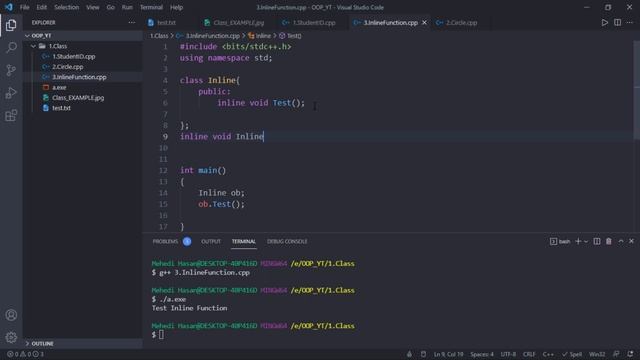Click the Run Code play icon

[x=604, y=22]
